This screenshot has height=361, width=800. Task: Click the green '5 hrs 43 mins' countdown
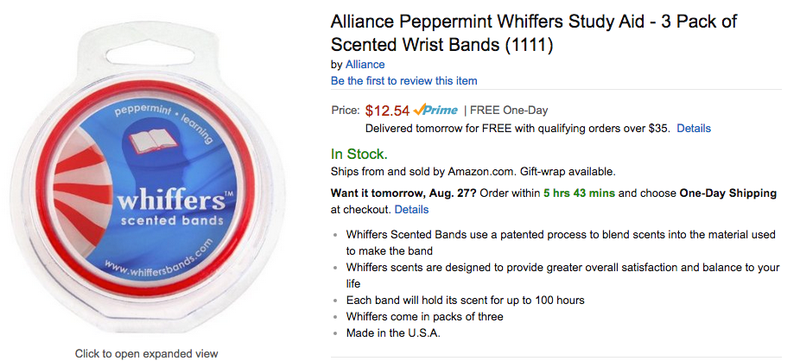point(579,193)
